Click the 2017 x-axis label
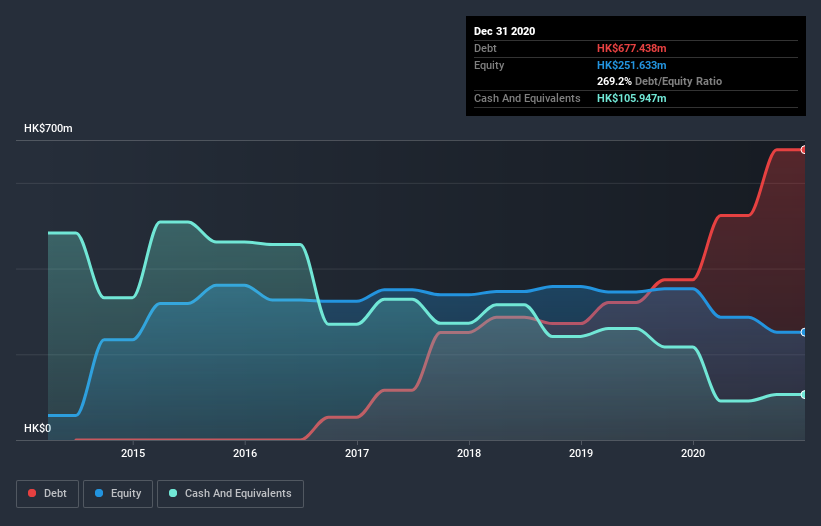 (x=357, y=453)
